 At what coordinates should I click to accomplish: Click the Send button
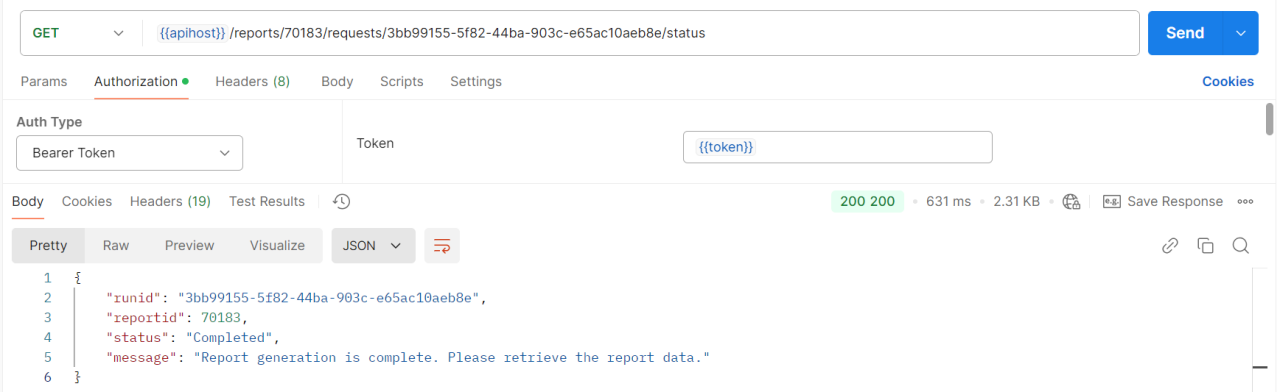point(1185,33)
